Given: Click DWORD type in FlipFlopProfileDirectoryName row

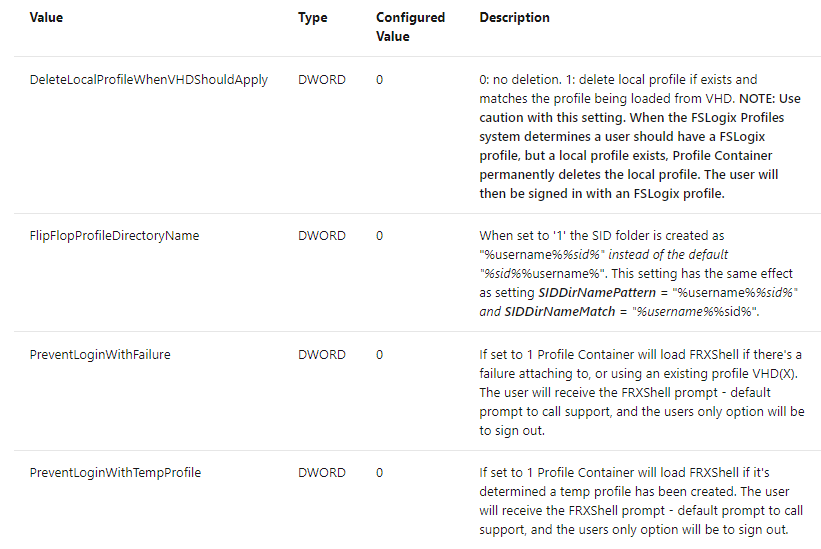Looking at the screenshot, I should coord(321,236).
